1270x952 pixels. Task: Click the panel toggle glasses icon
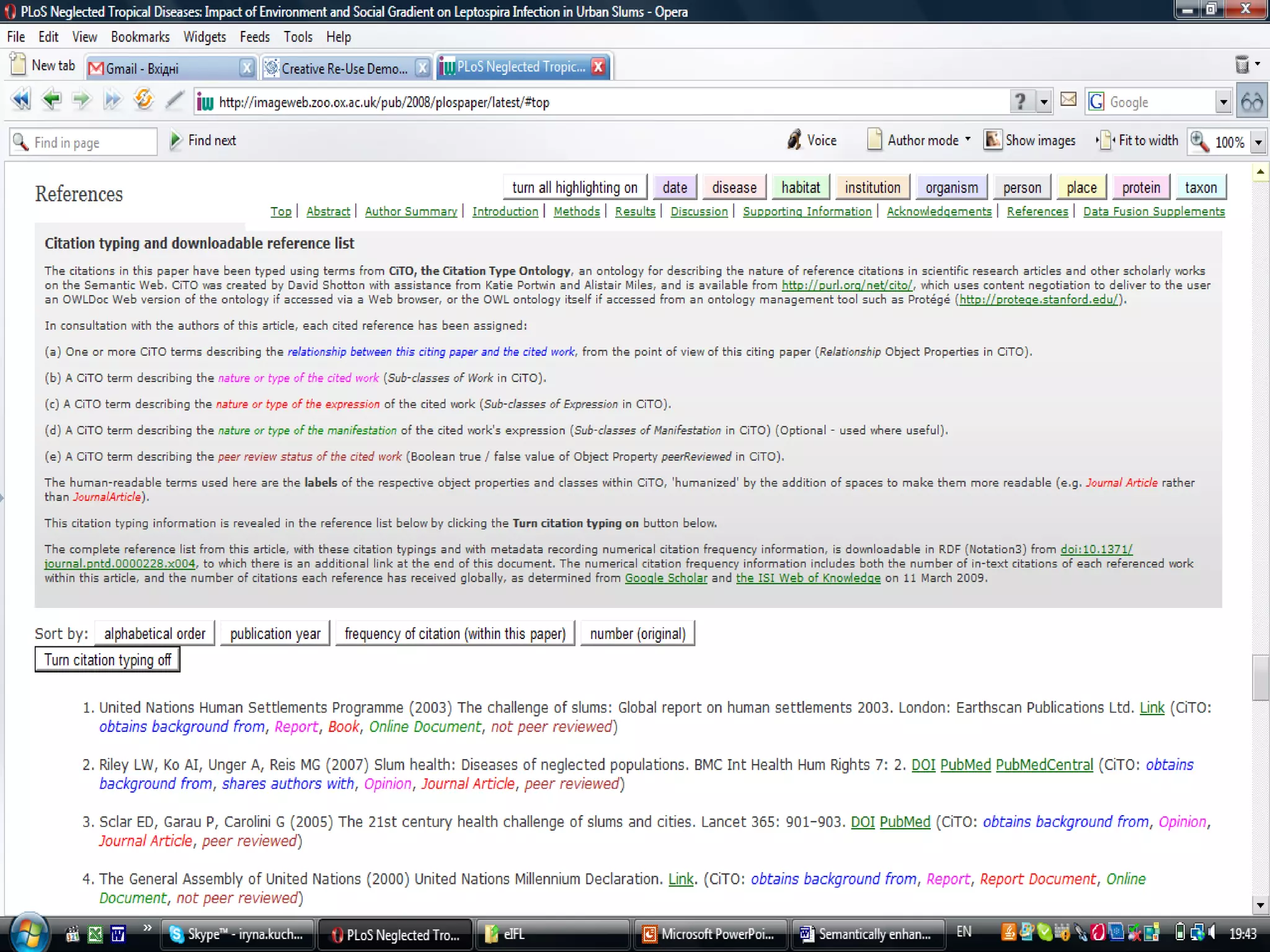click(1251, 102)
